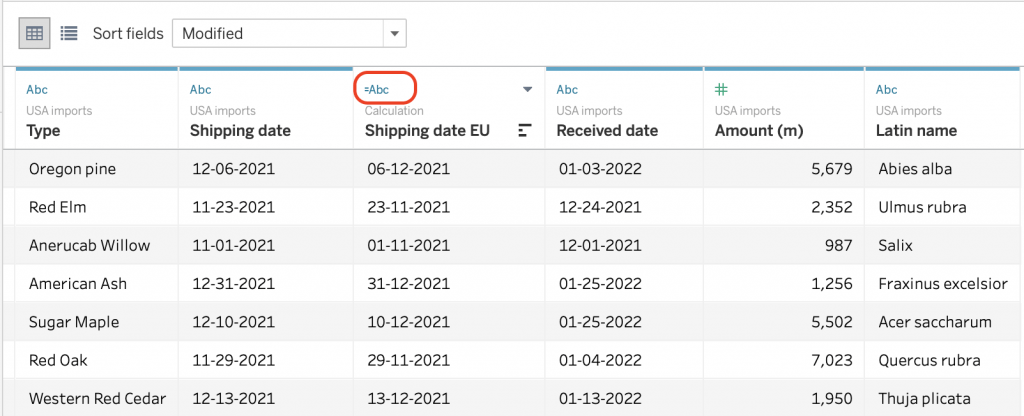1024x416 pixels.
Task: Click the Western Red Cedar row cell
Action: [97, 398]
